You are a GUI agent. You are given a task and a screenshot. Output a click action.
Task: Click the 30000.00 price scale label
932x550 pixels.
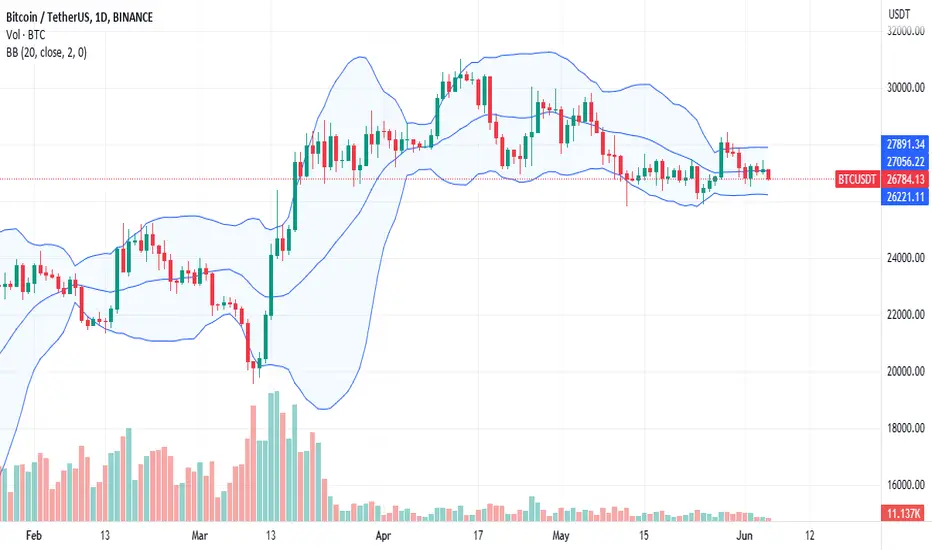click(x=905, y=87)
